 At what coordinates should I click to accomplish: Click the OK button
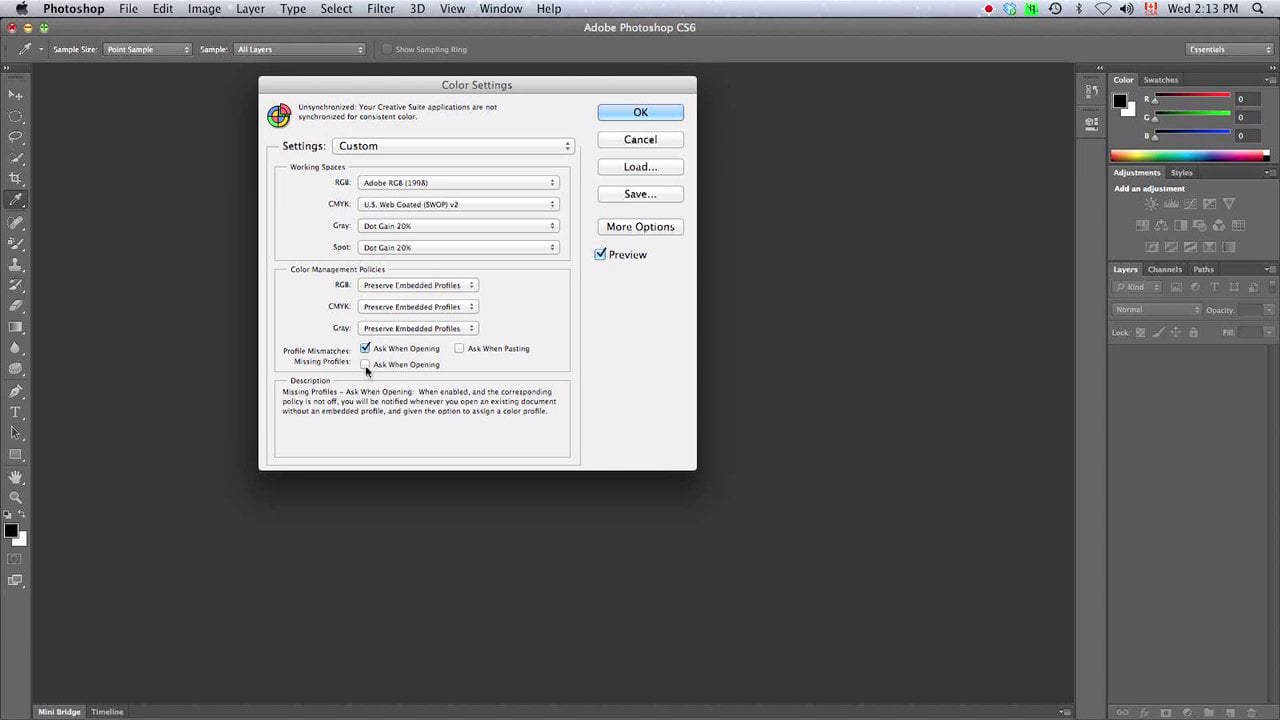tap(641, 112)
